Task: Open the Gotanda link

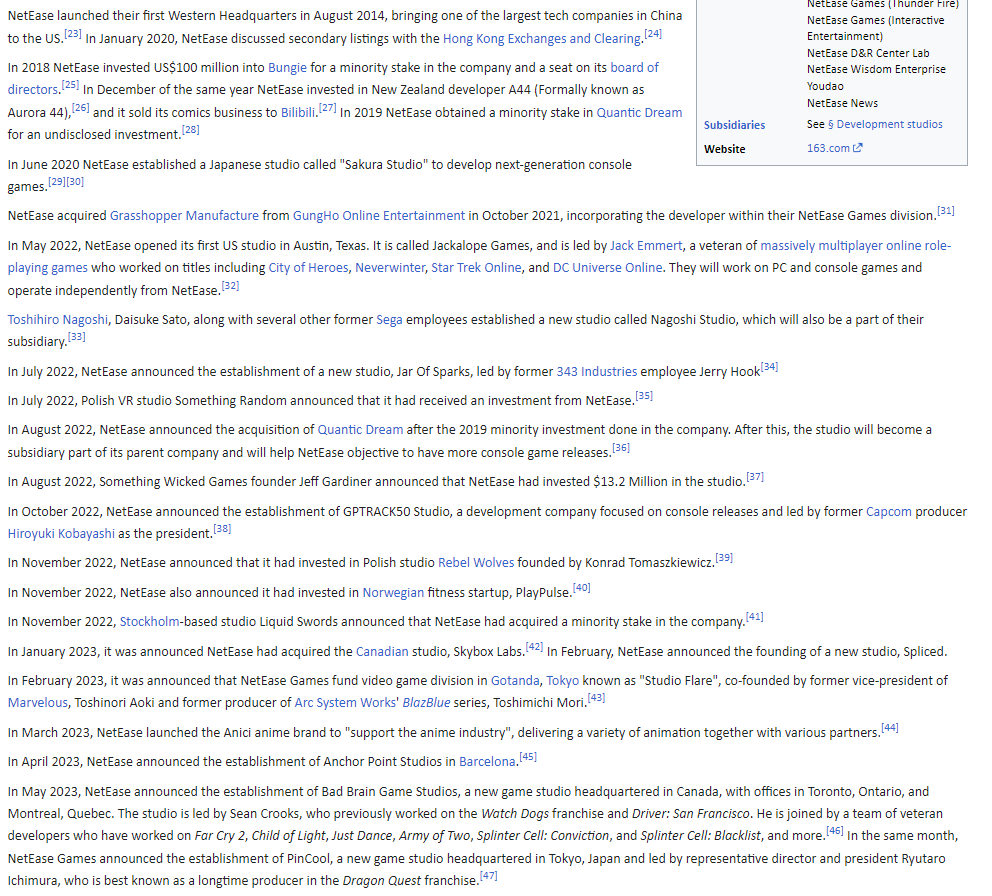Action: point(515,680)
